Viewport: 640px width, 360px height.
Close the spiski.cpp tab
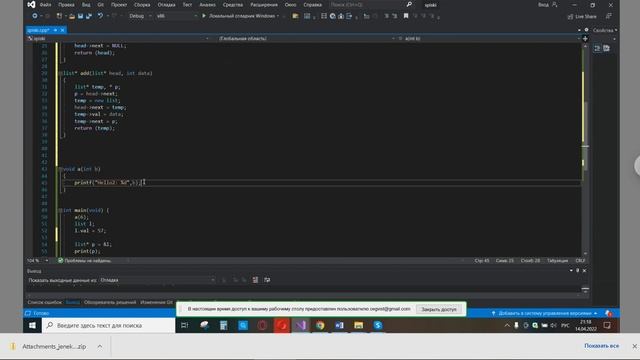point(62,30)
